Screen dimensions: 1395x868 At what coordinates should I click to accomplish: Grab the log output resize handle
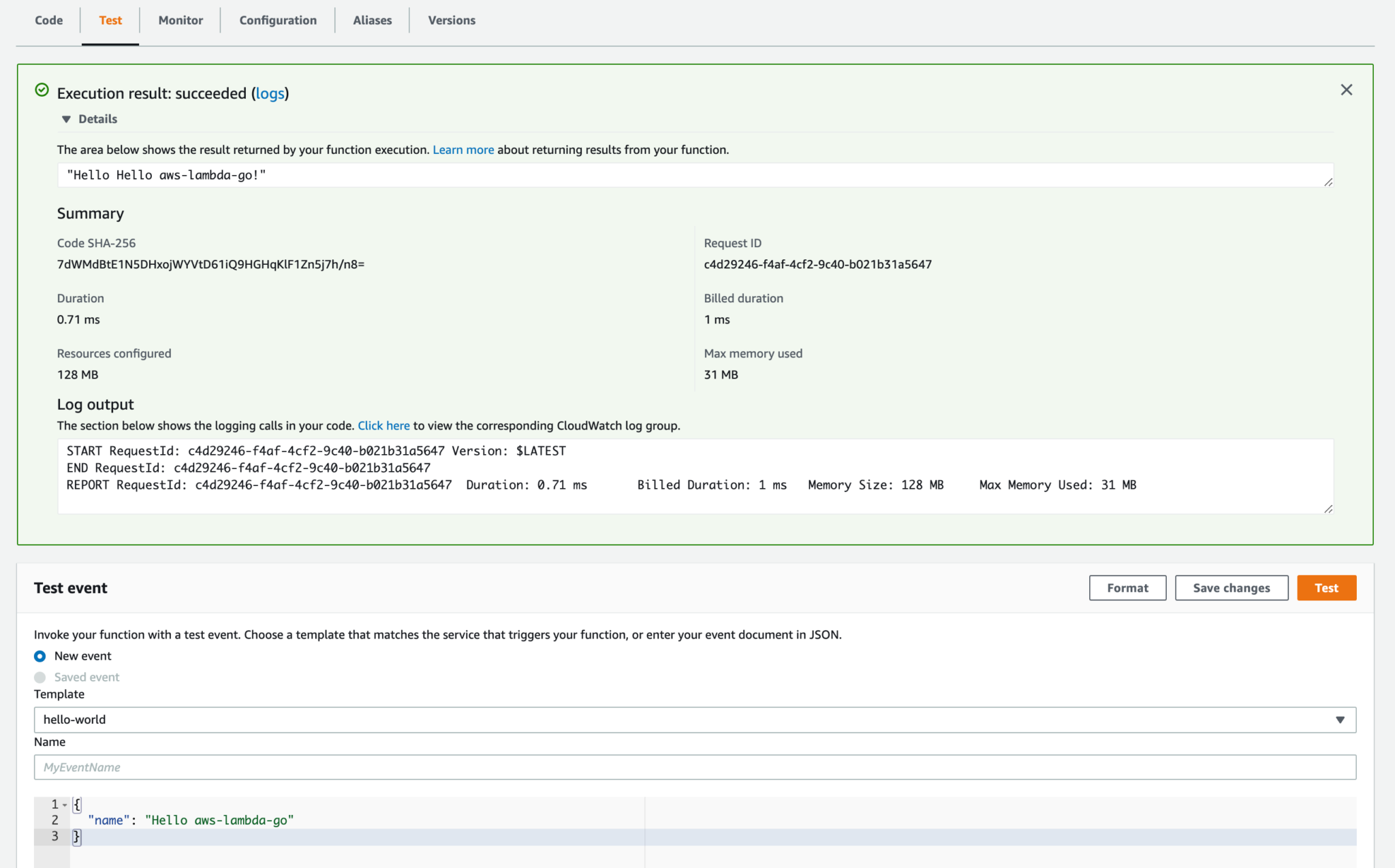(1328, 508)
